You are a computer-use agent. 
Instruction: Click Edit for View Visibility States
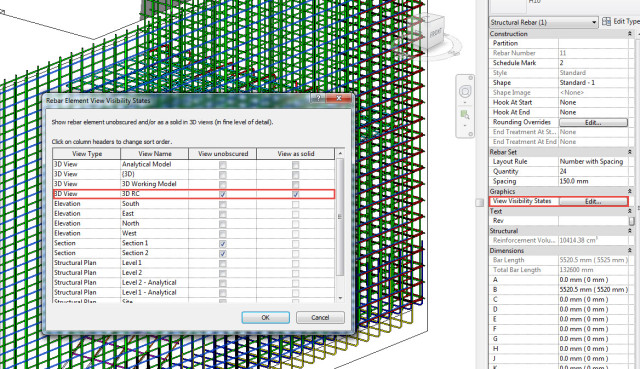pyautogui.click(x=593, y=201)
